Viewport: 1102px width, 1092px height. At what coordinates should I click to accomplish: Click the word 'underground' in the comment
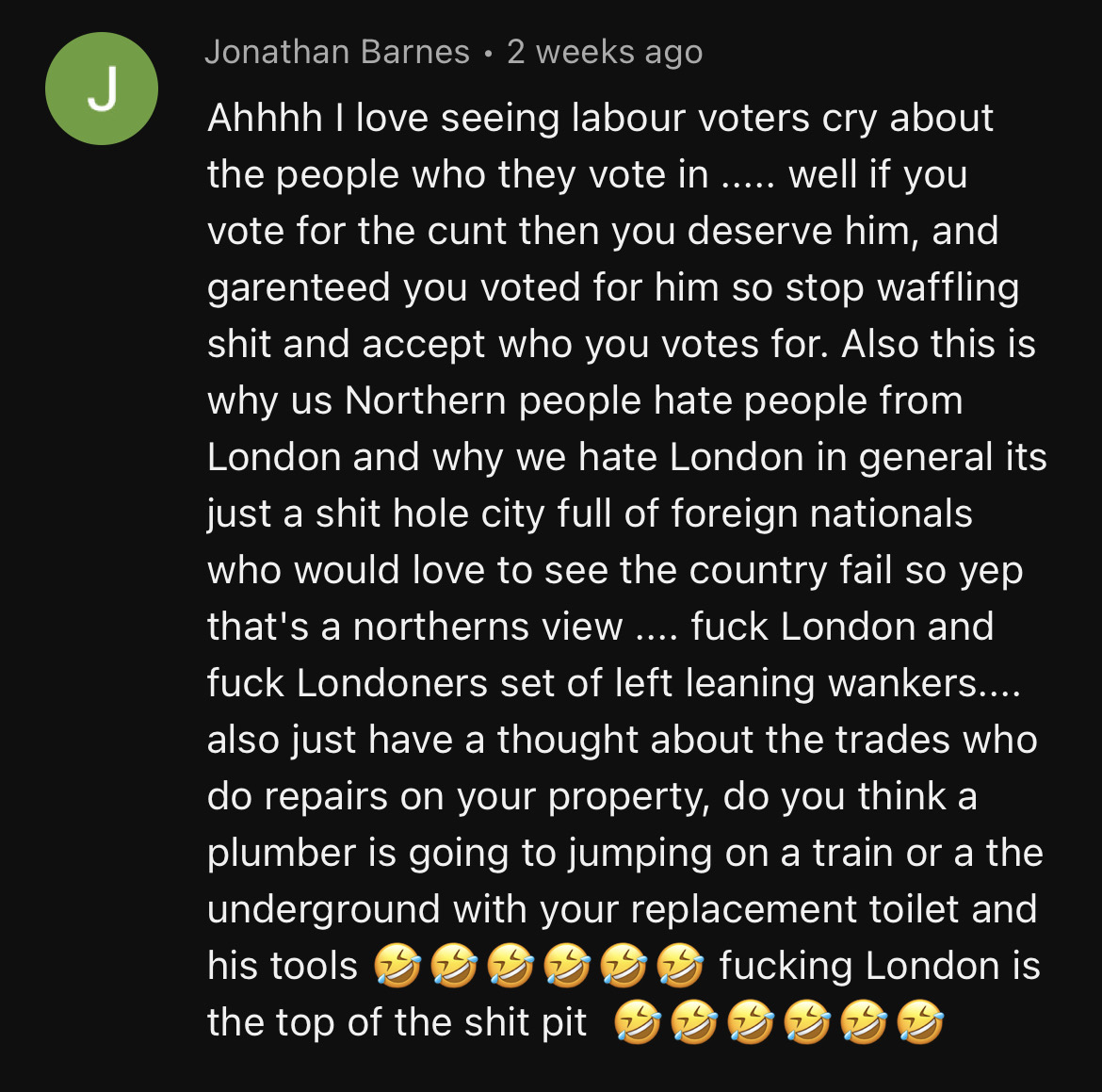pos(323,910)
